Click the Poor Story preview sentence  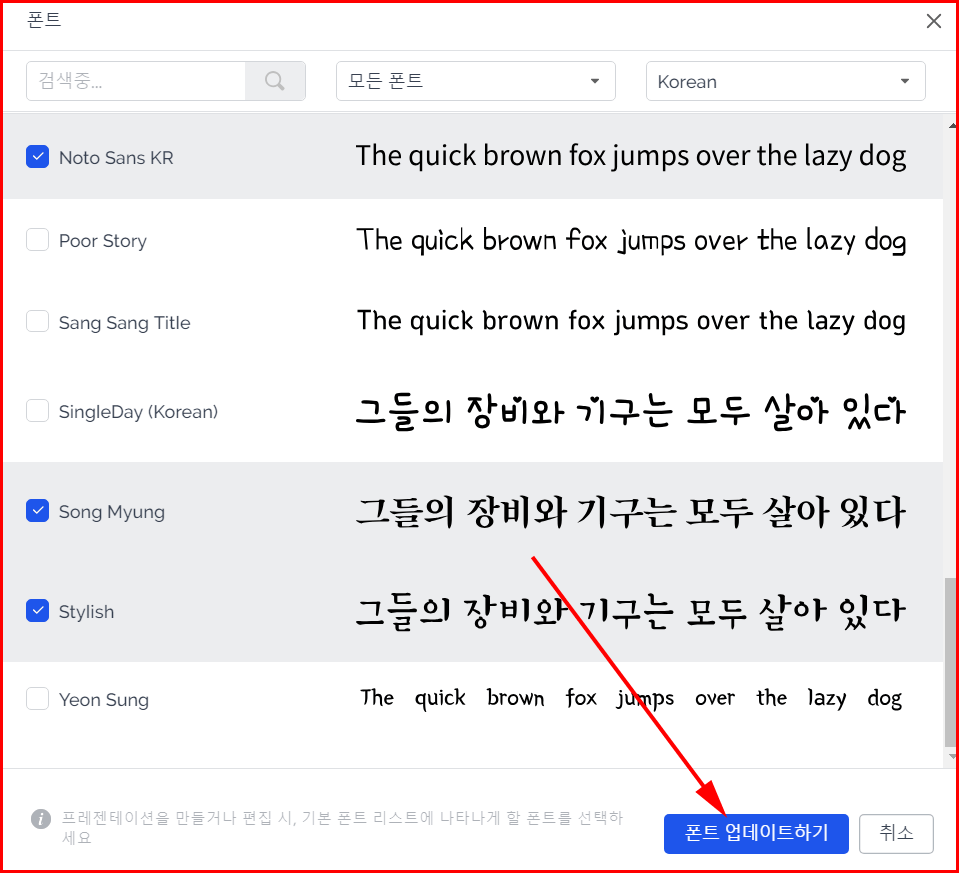(x=631, y=240)
